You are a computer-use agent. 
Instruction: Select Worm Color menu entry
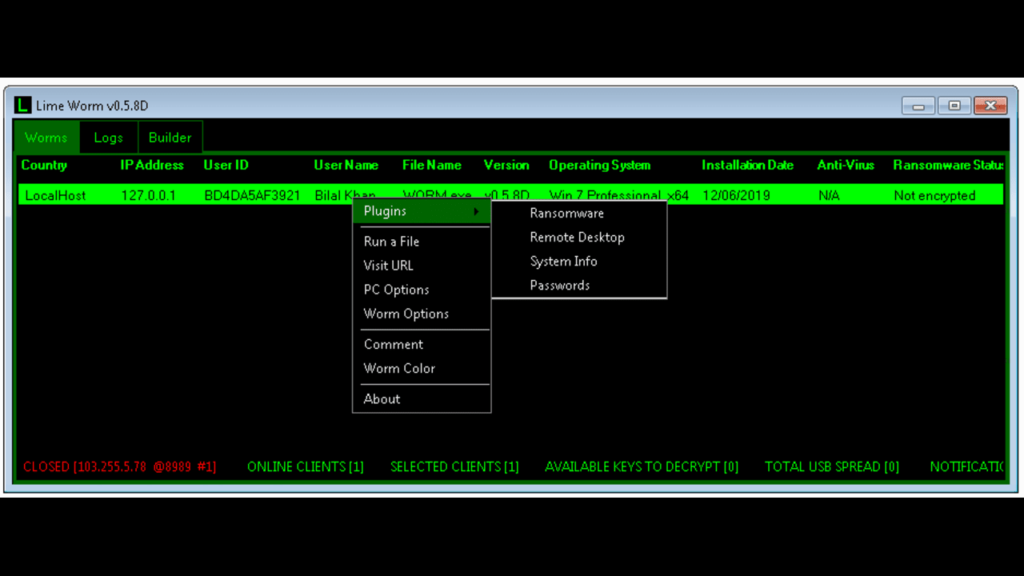coord(399,368)
